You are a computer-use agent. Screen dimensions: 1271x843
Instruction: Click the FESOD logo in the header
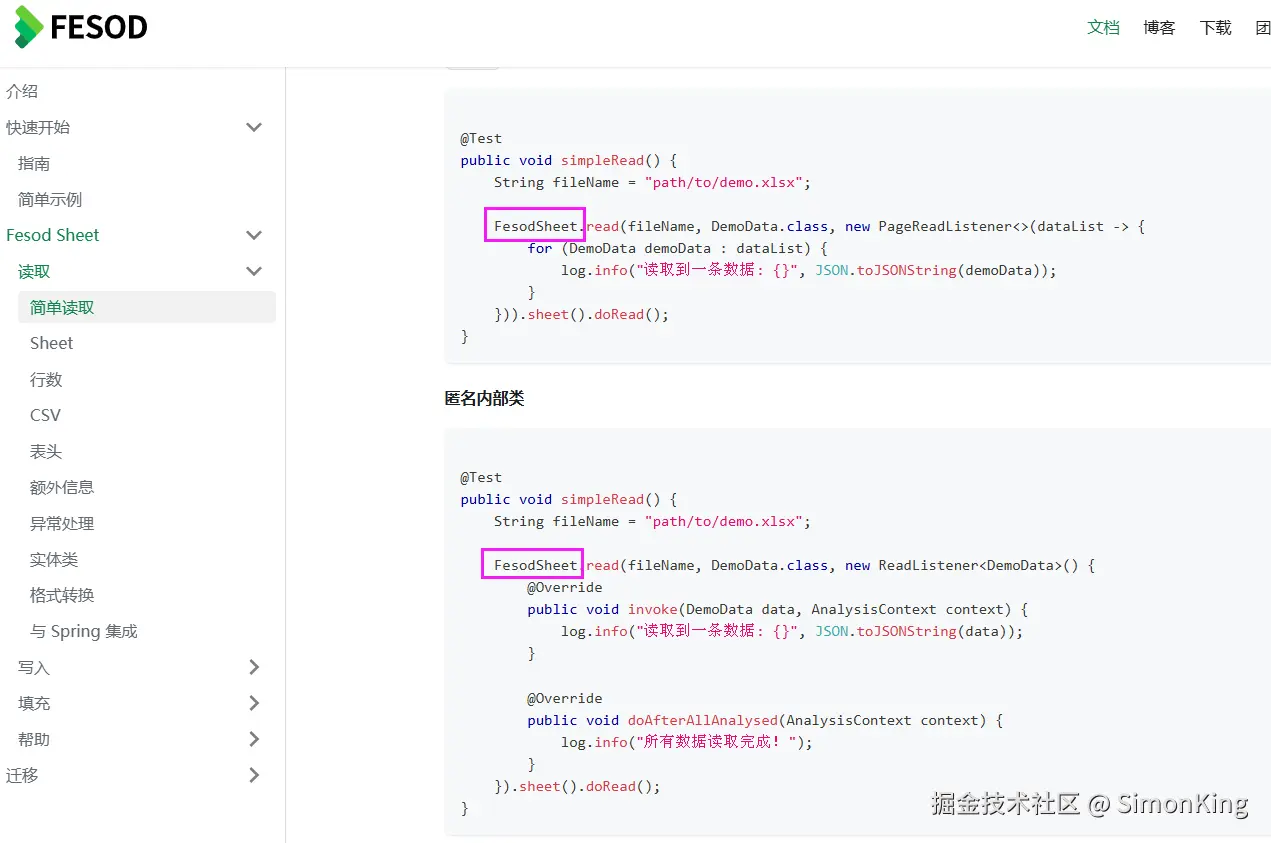coord(81,27)
